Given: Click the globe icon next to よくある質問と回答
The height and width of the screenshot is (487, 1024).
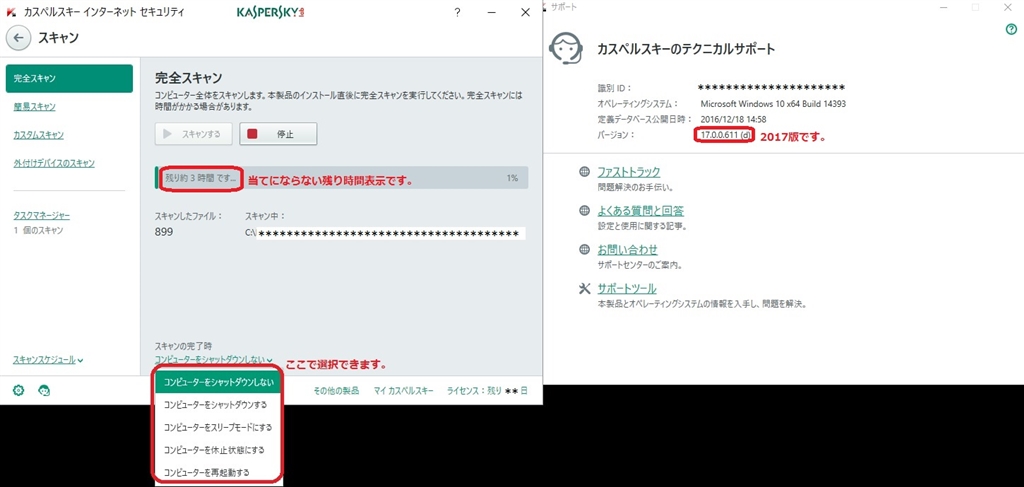Looking at the screenshot, I should 584,211.
